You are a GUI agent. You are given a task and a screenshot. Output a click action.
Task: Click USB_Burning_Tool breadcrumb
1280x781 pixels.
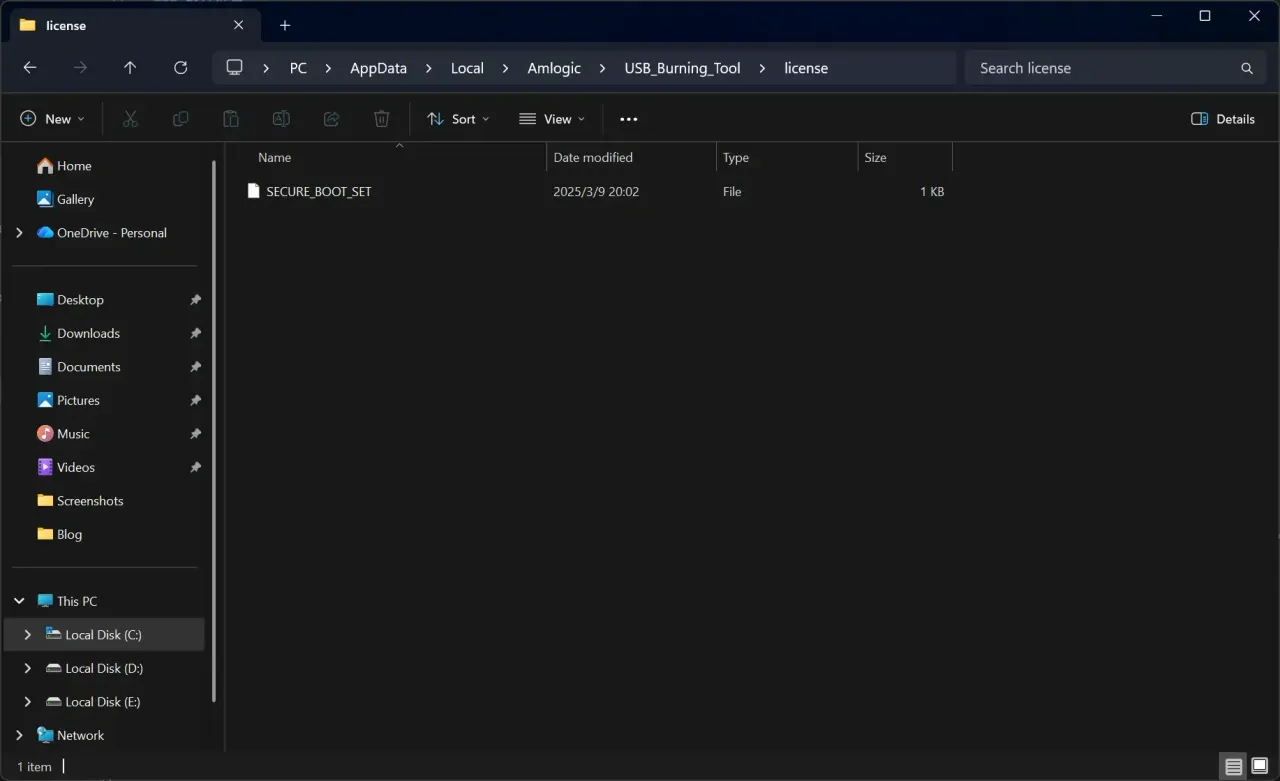click(683, 68)
